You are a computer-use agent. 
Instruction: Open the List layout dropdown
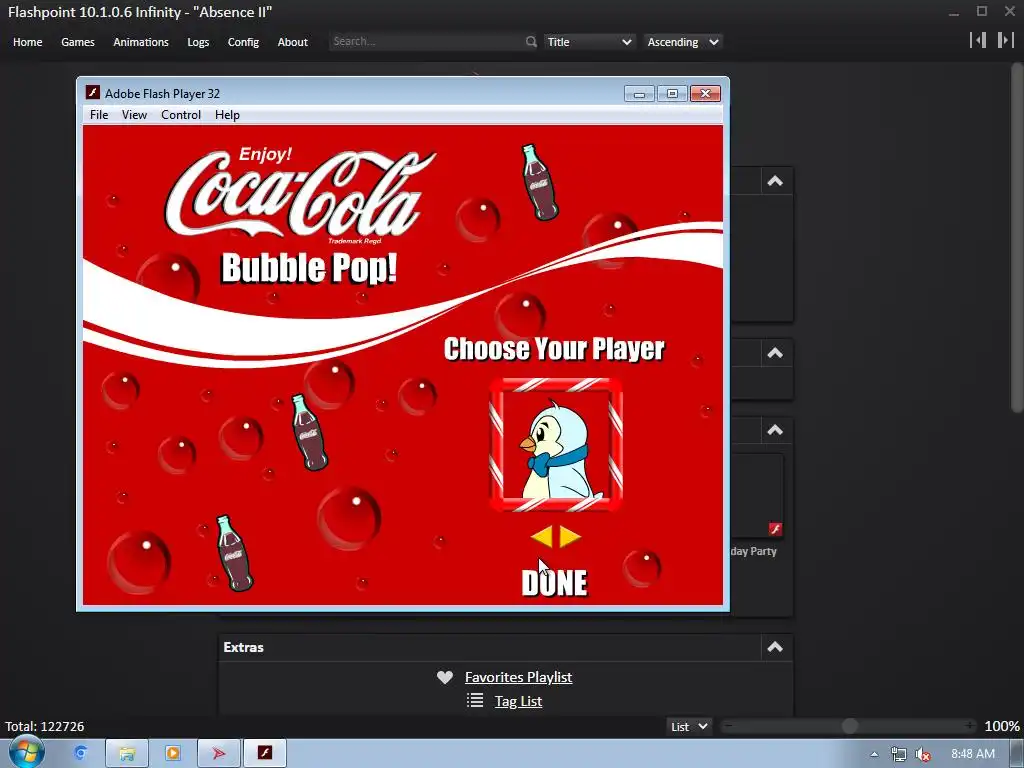click(690, 726)
